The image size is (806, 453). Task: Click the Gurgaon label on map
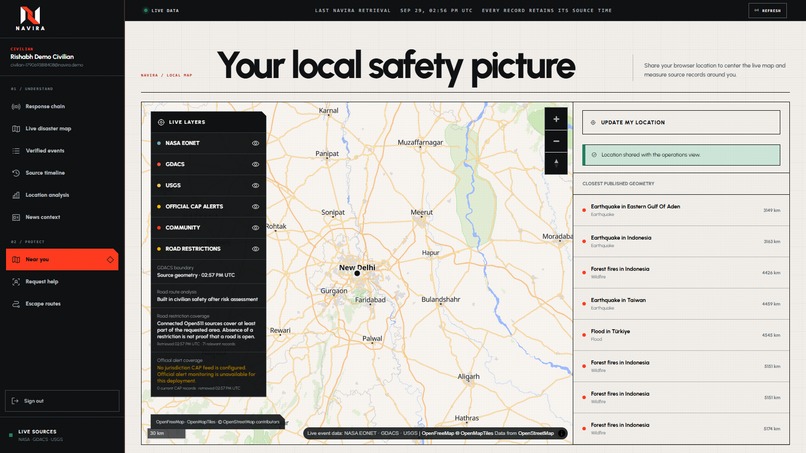pos(334,291)
